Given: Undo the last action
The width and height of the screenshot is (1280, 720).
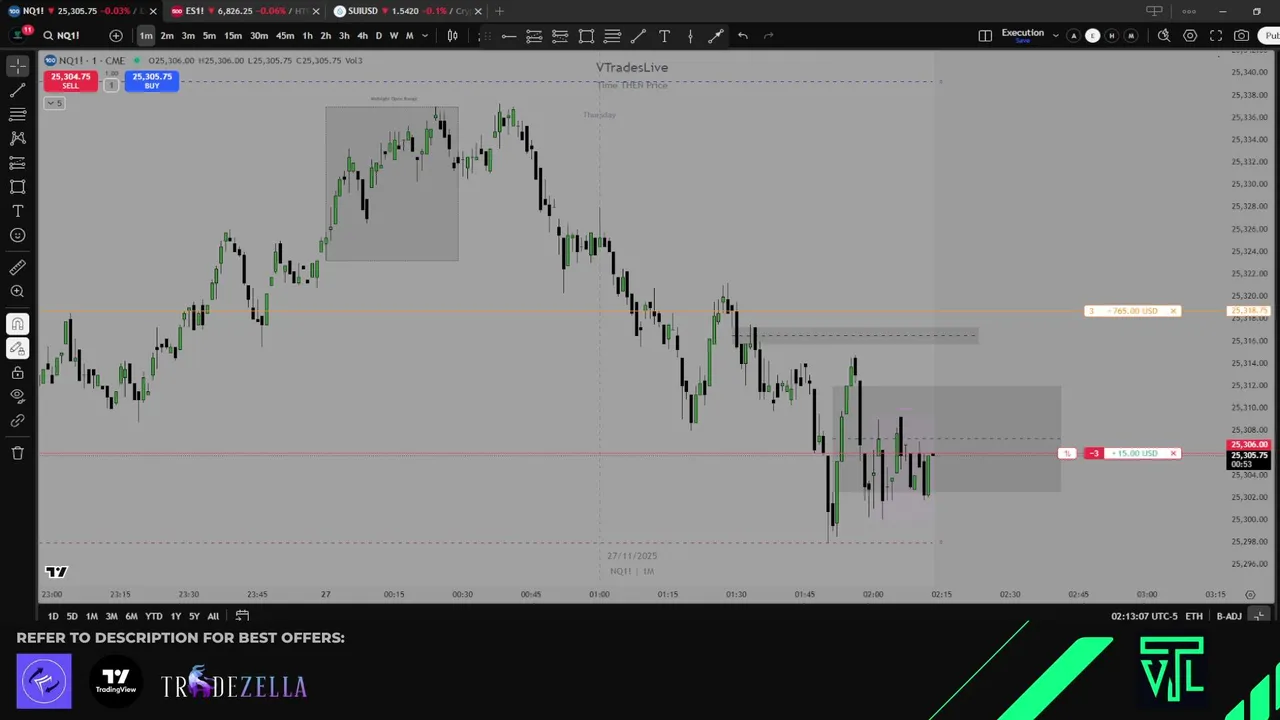Looking at the screenshot, I should pos(743,36).
